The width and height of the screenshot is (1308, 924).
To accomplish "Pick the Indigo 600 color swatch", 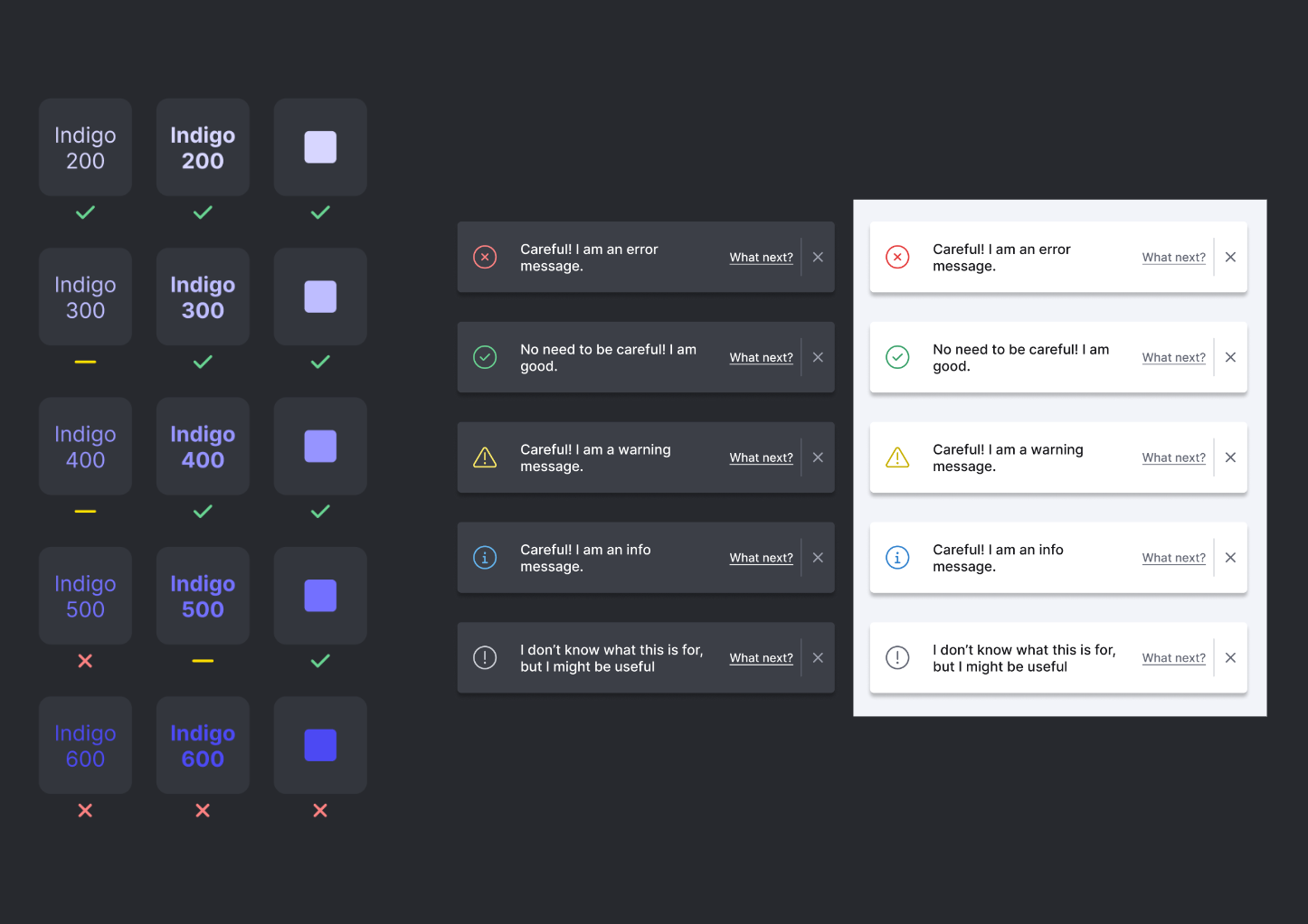I will pos(320,745).
